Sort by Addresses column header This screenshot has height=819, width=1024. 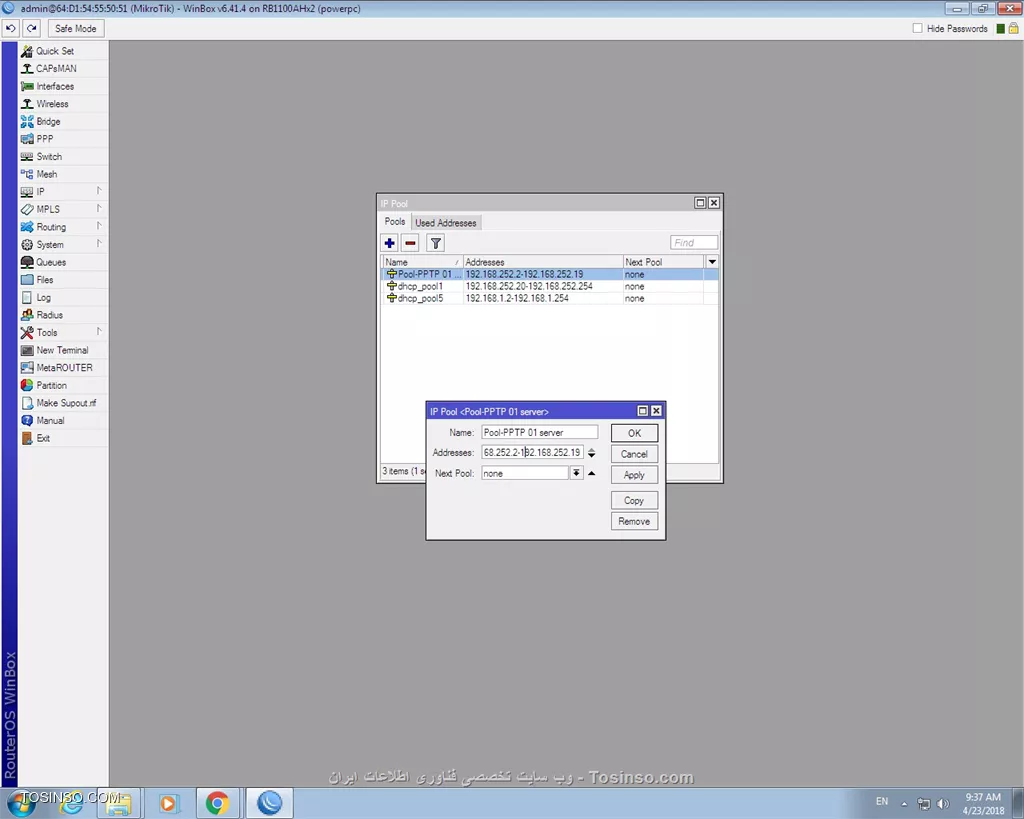click(543, 262)
